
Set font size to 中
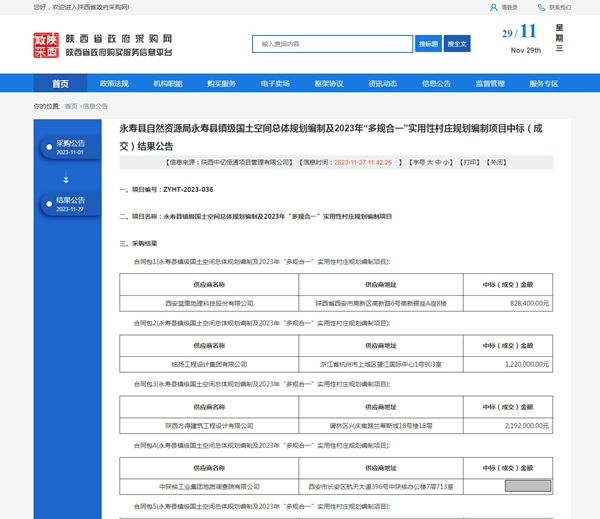point(438,162)
